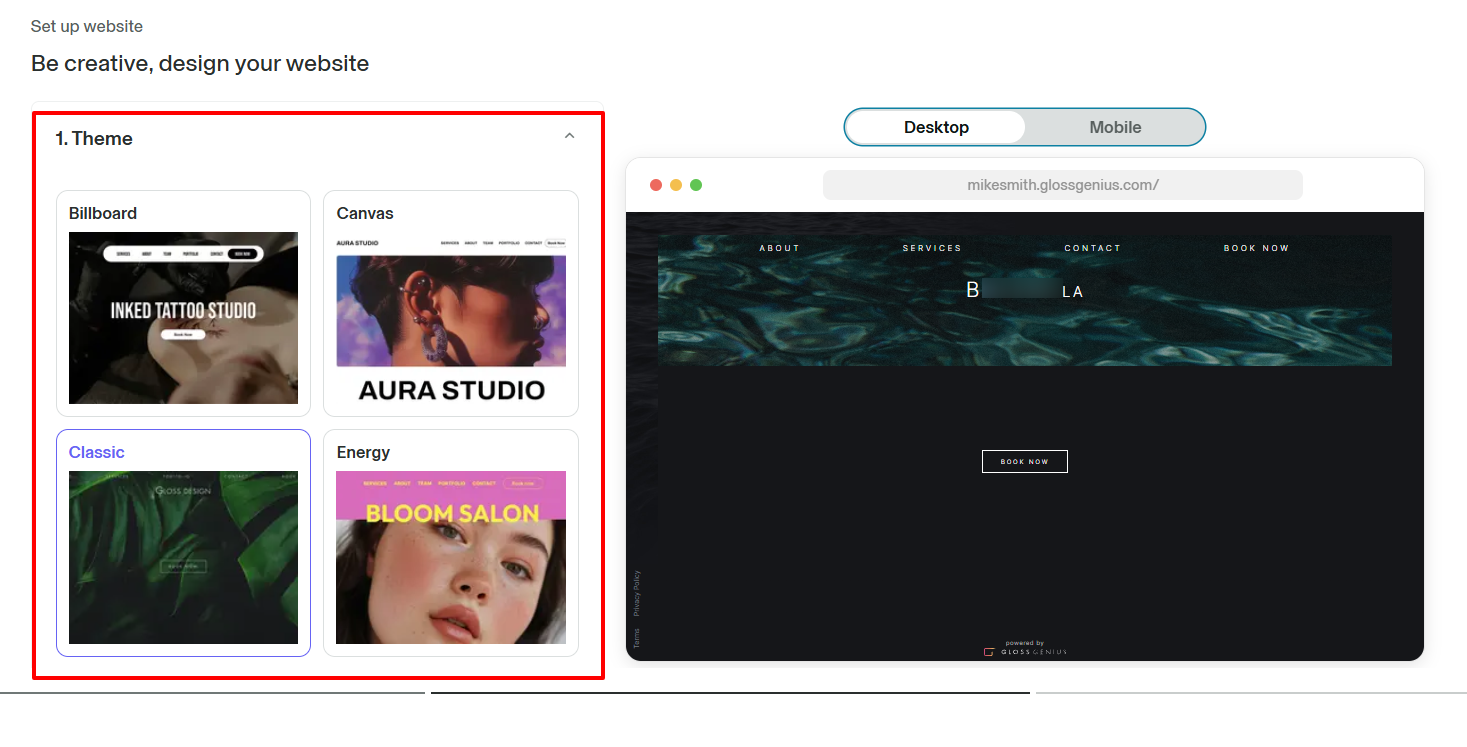The height and width of the screenshot is (747, 1467).
Task: Open the ABOUT page in the site preview
Action: 779,247
